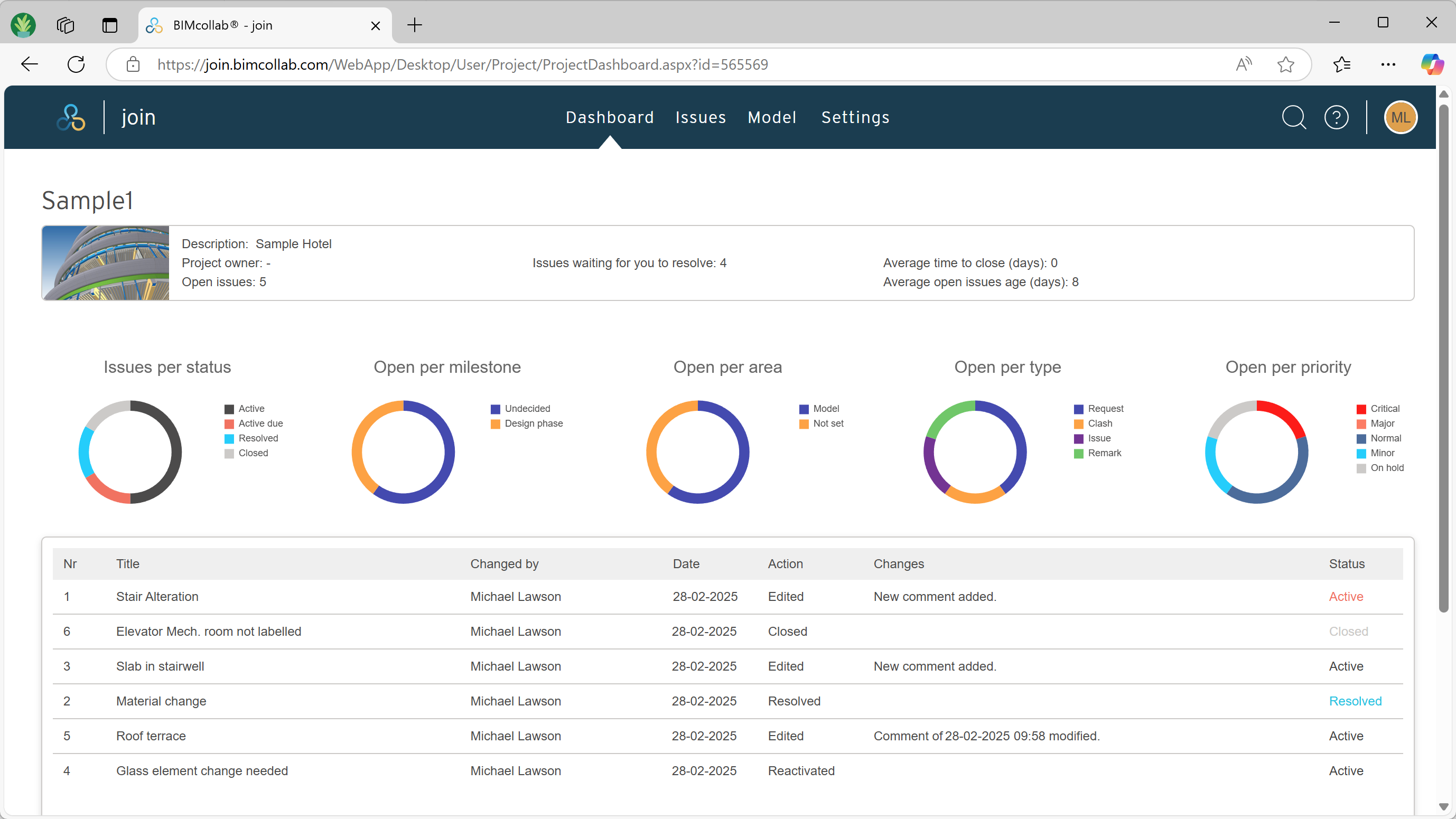Image resolution: width=1456 pixels, height=819 pixels.
Task: Navigate back with the arrow
Action: [x=30, y=64]
